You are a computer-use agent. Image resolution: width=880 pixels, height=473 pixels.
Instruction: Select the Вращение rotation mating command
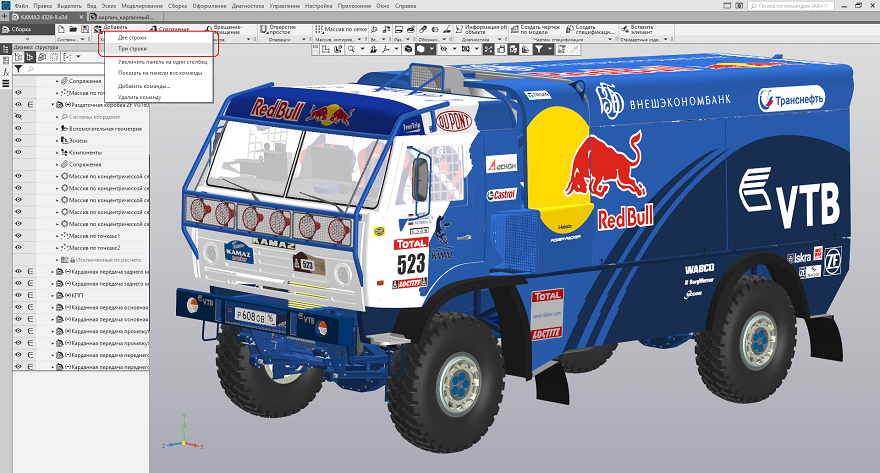coord(224,29)
